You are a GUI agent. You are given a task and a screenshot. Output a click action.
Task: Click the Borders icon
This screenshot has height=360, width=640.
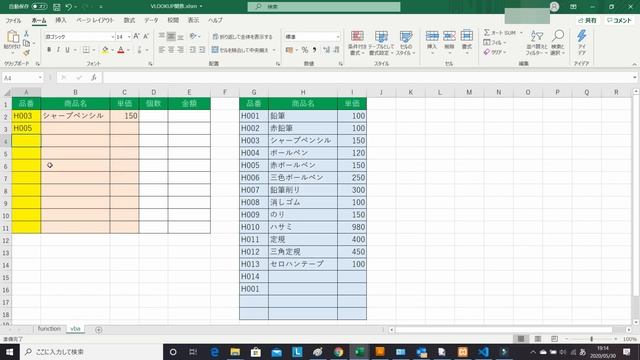(86, 50)
